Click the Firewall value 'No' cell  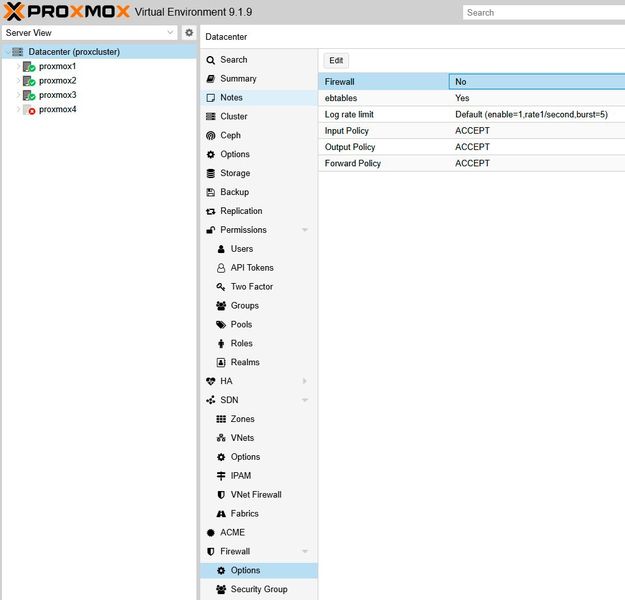(537, 82)
